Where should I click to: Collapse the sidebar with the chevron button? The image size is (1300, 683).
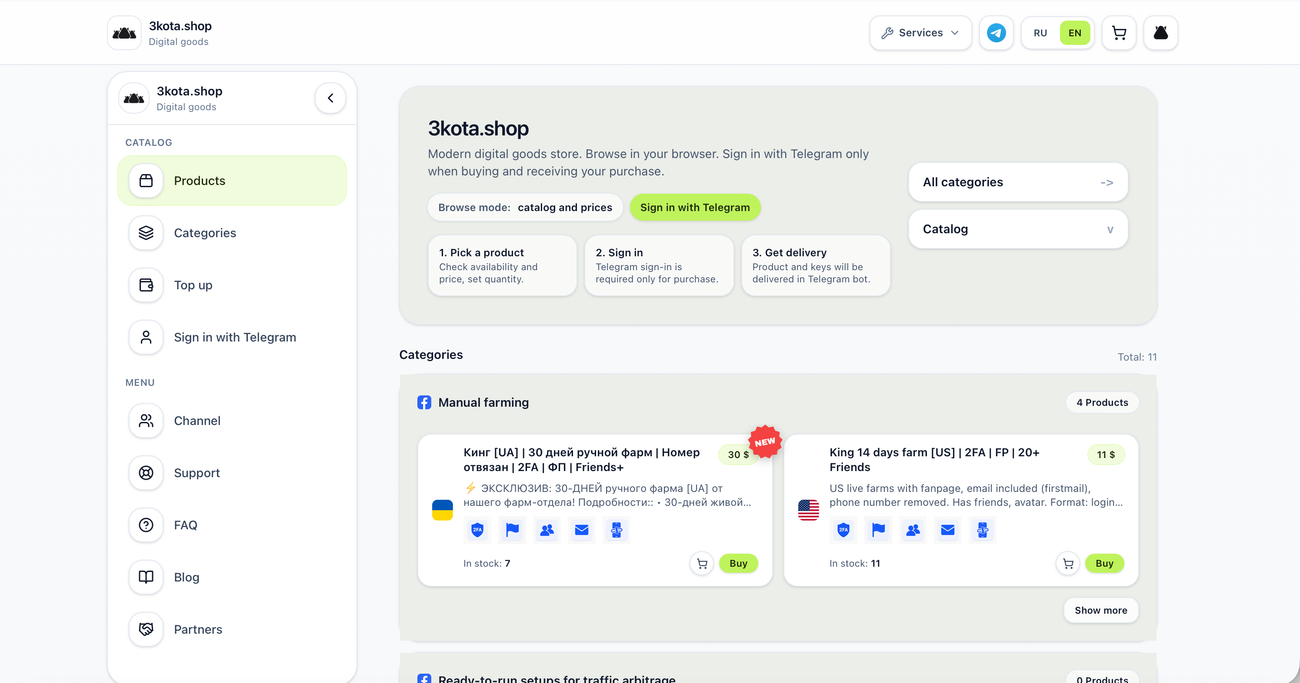330,98
